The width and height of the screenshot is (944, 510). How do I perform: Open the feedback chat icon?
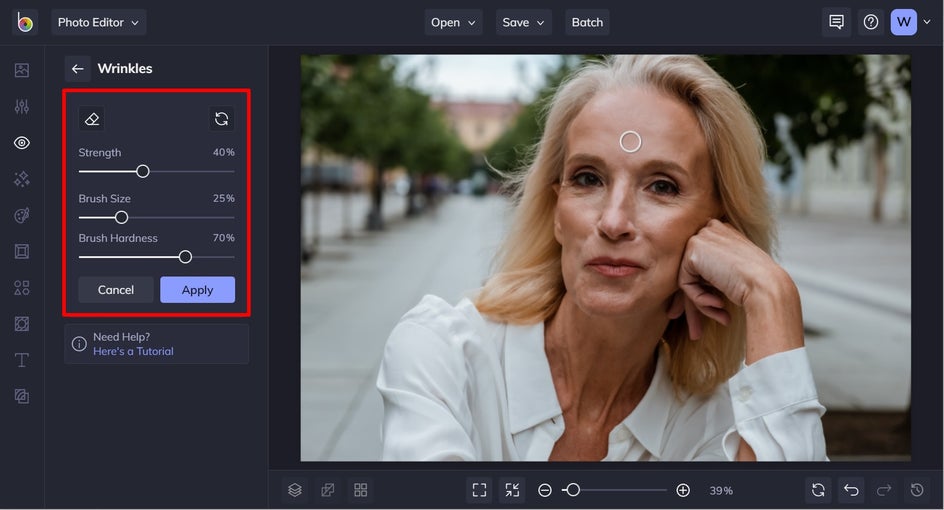[x=836, y=22]
